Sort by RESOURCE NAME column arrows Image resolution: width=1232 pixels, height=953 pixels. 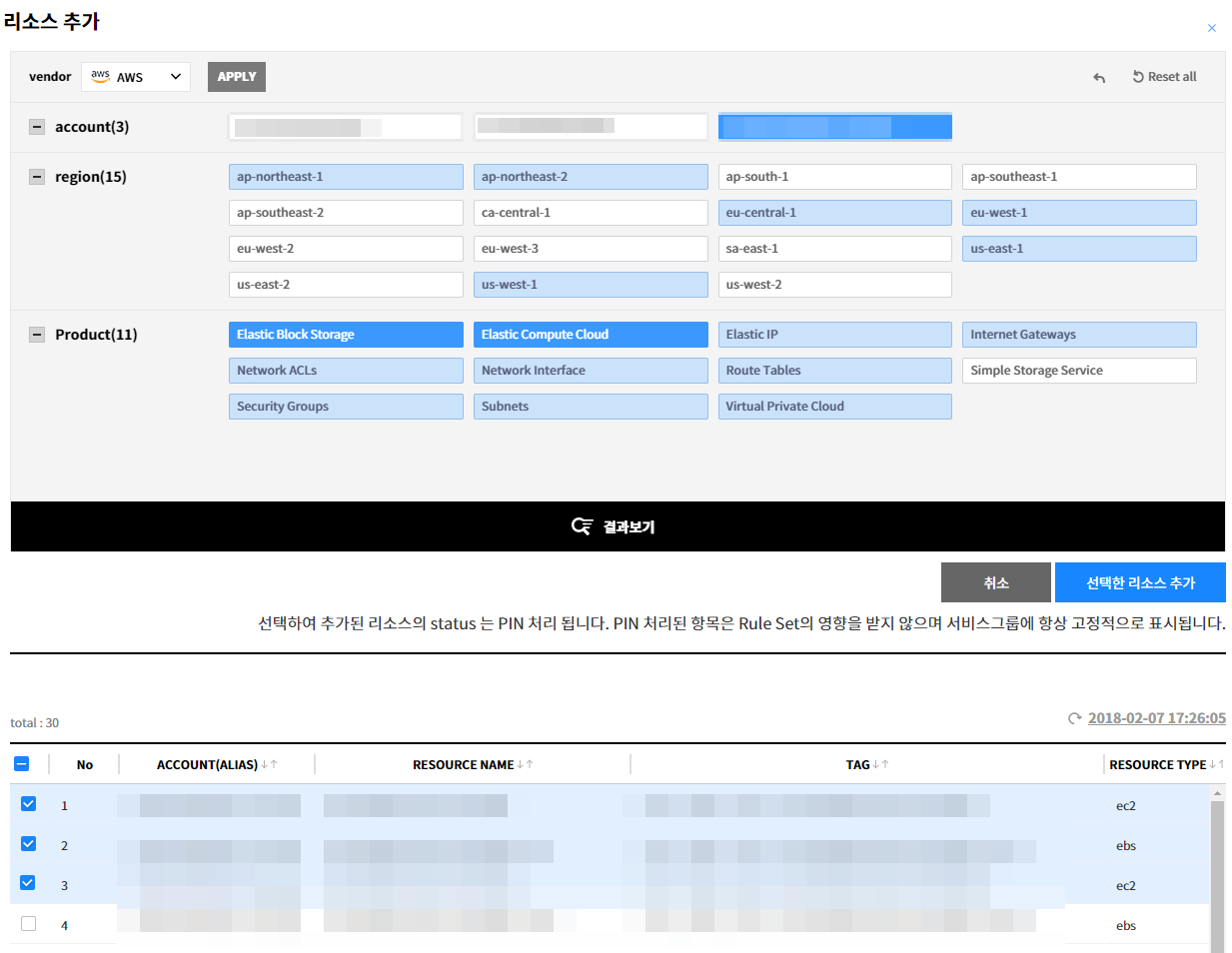click(x=525, y=764)
